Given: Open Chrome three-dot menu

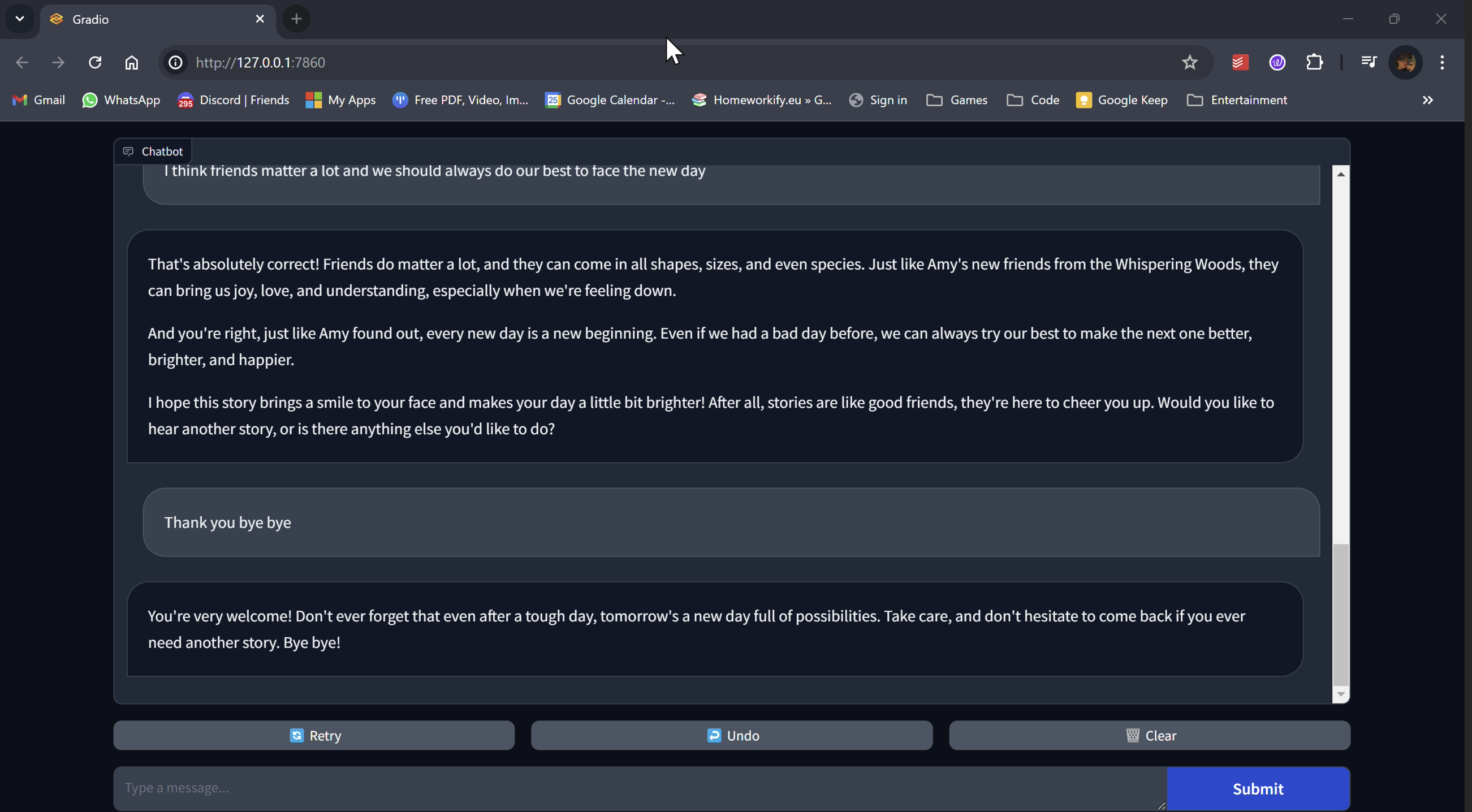Looking at the screenshot, I should pyautogui.click(x=1442, y=62).
